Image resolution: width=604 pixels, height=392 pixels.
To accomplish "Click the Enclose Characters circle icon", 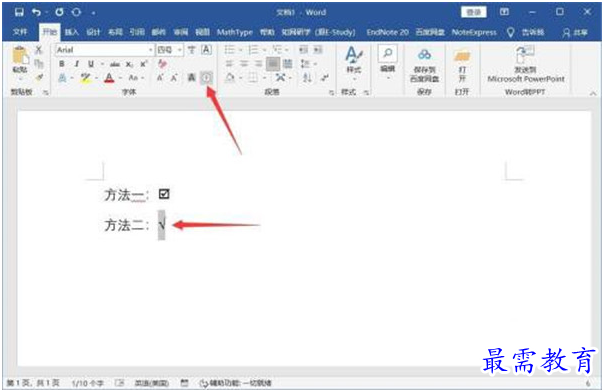I will point(206,78).
